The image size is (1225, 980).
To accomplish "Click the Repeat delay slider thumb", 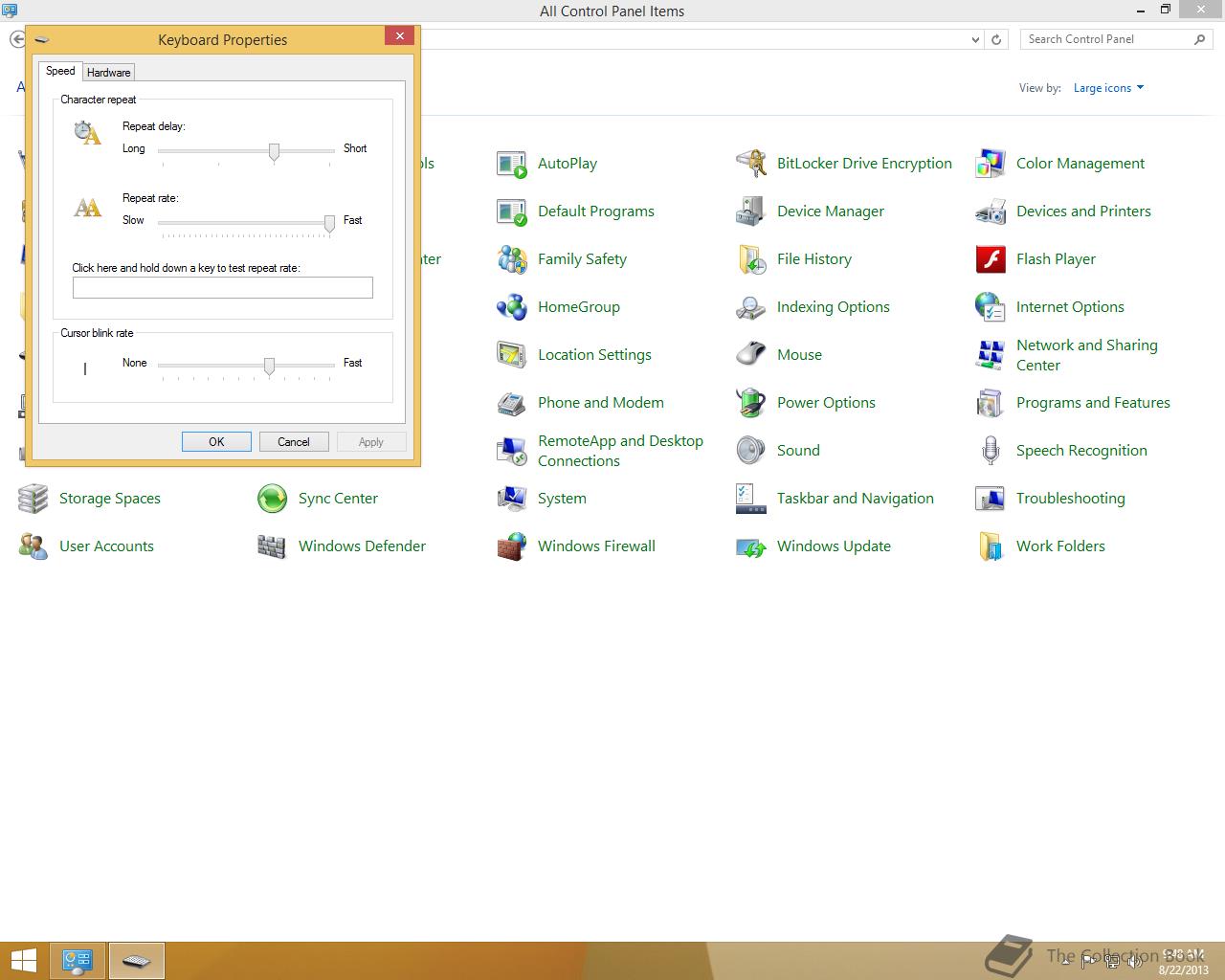I will 275,152.
